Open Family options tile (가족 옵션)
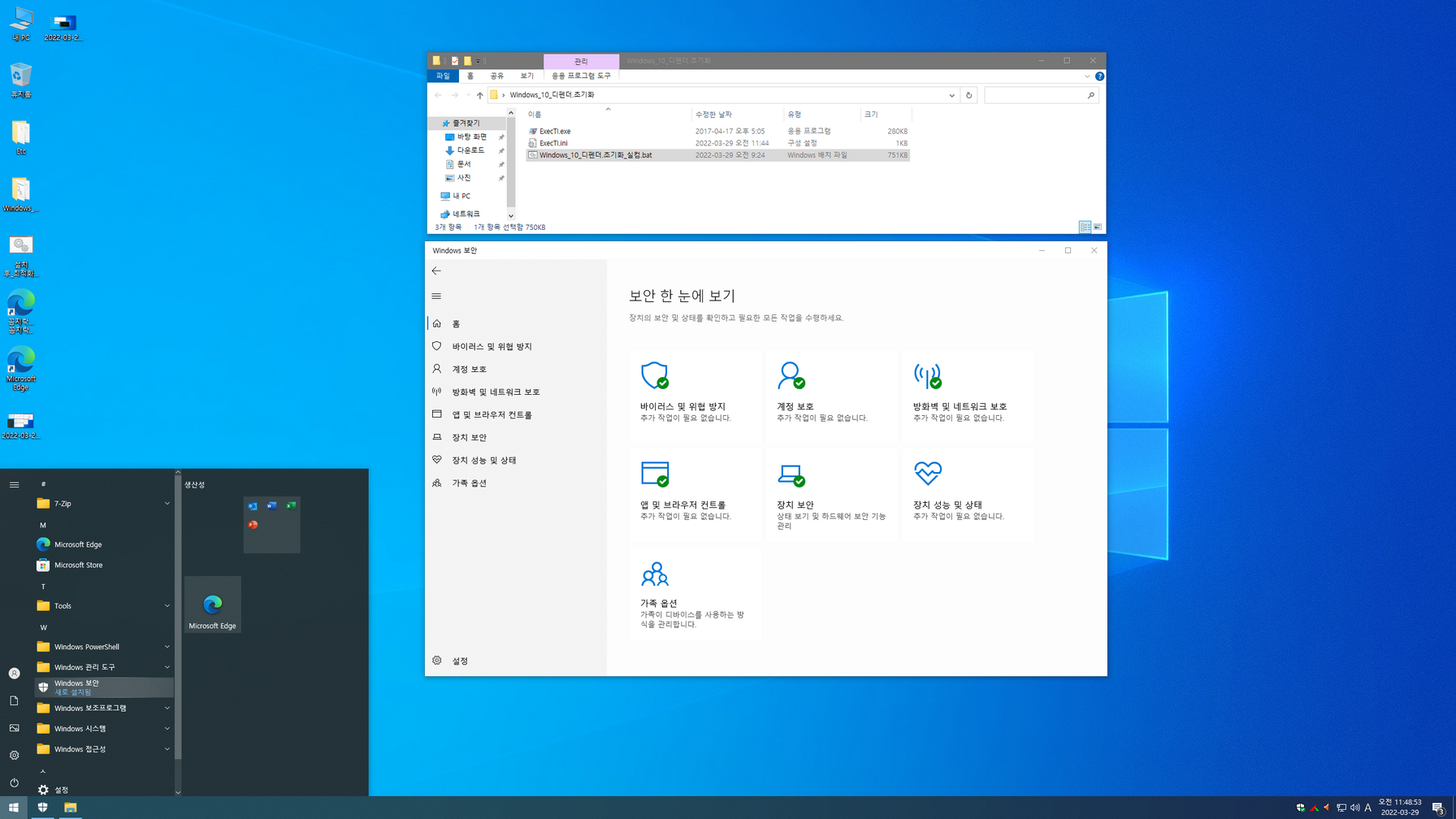The width and height of the screenshot is (1456, 819). [695, 593]
